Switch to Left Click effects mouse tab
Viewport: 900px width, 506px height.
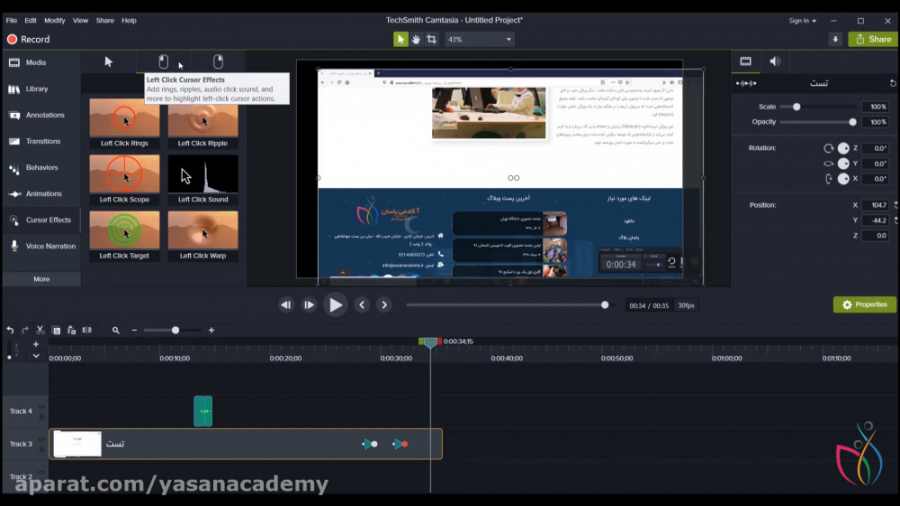point(163,62)
